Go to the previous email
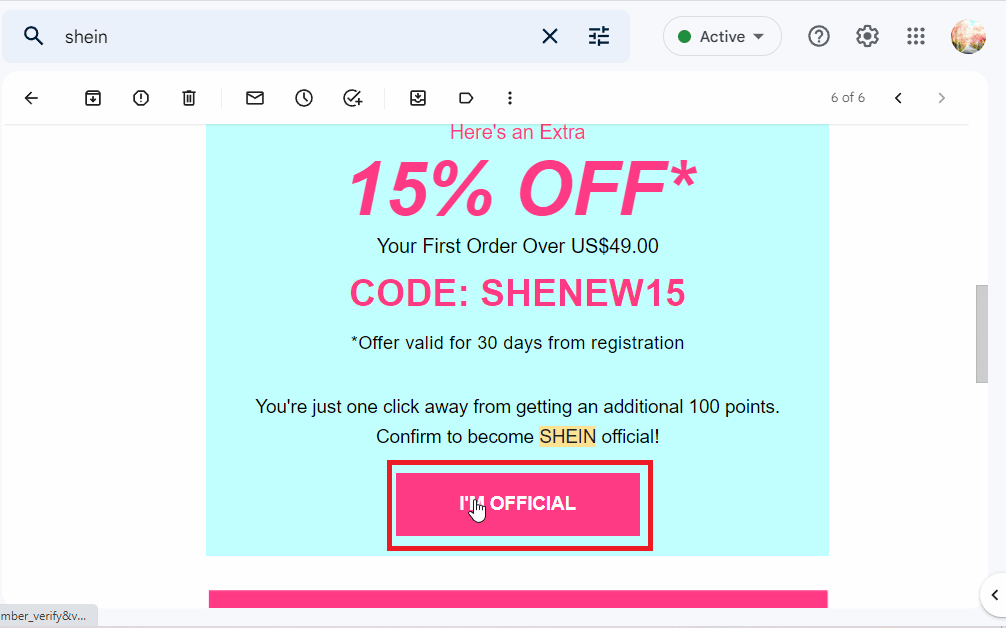The image size is (1006, 628). (897, 97)
